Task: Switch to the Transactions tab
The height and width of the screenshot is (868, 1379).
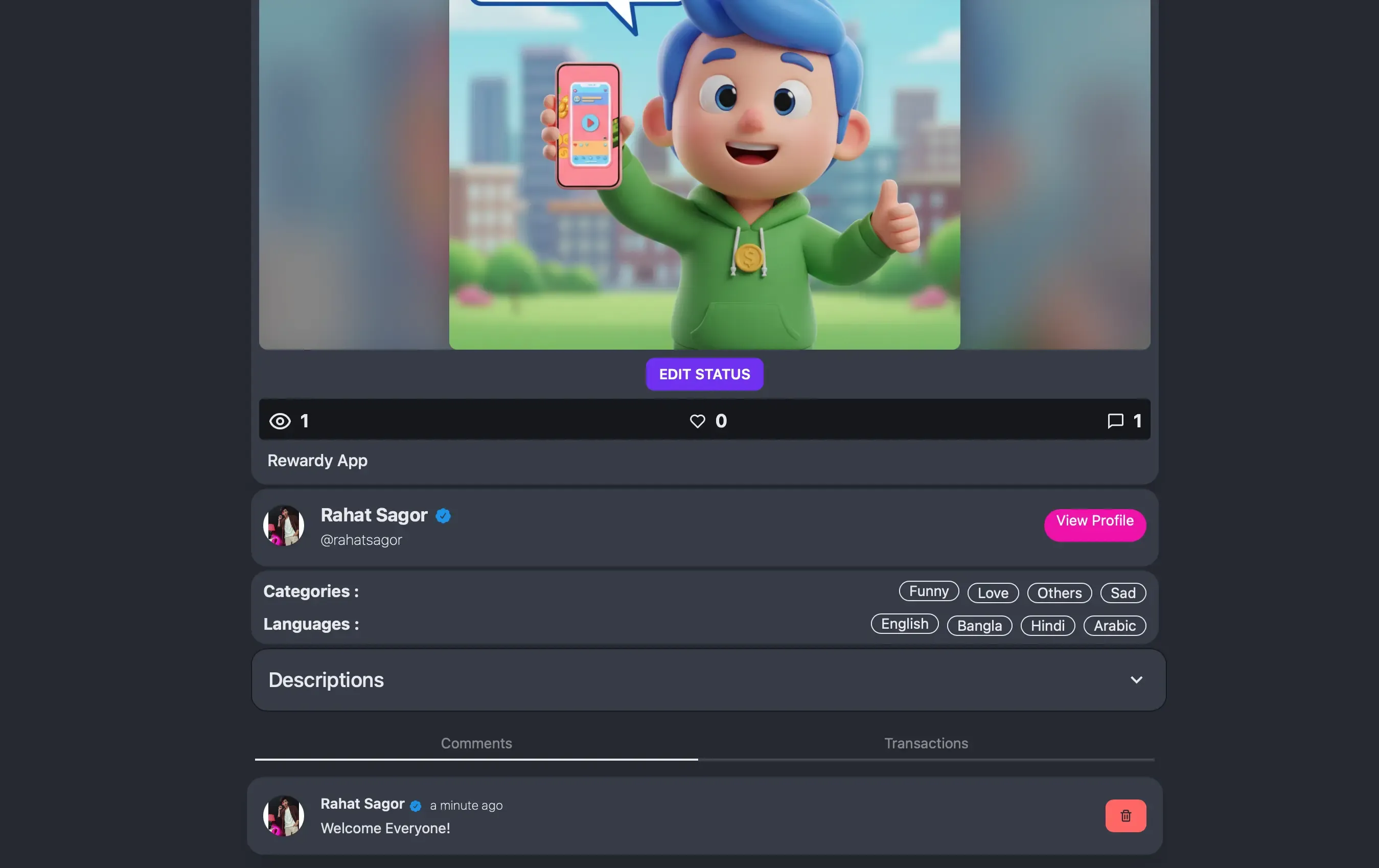Action: 926,743
